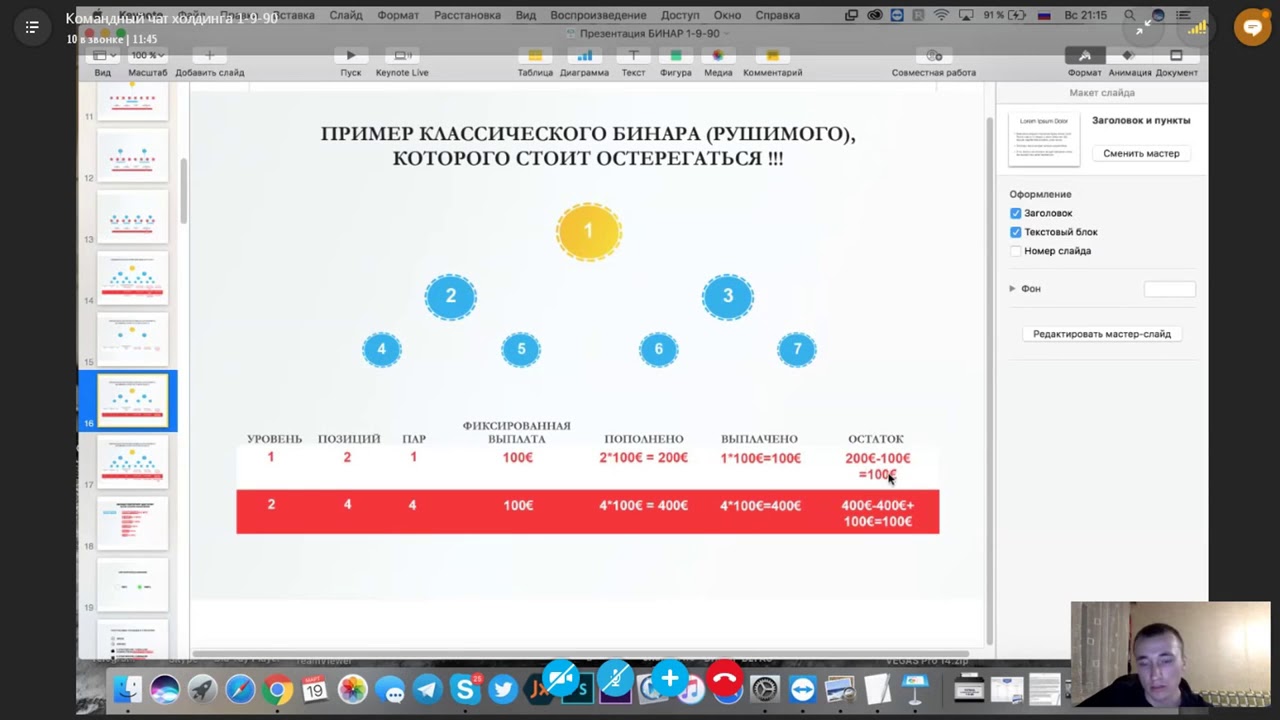The image size is (1280, 720).
Task: Click the ФИКСИРОВАННАЯ ВЫПЛАТА column header
Action: click(x=517, y=432)
